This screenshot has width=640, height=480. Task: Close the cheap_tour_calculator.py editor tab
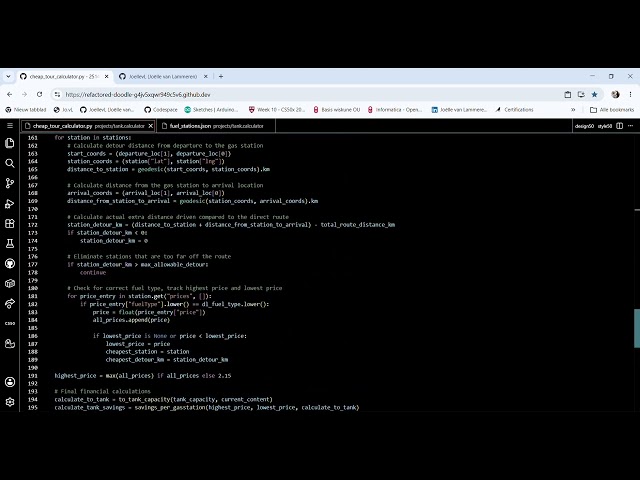tap(151, 126)
